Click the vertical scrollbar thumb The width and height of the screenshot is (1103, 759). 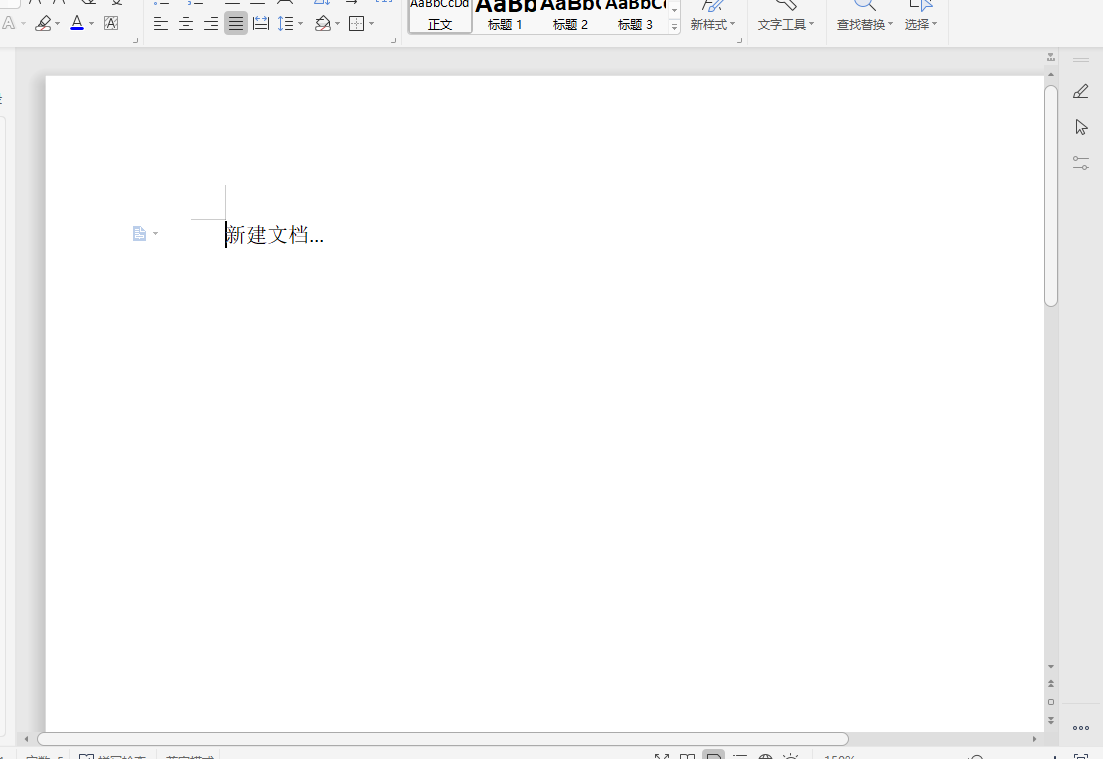point(1051,196)
